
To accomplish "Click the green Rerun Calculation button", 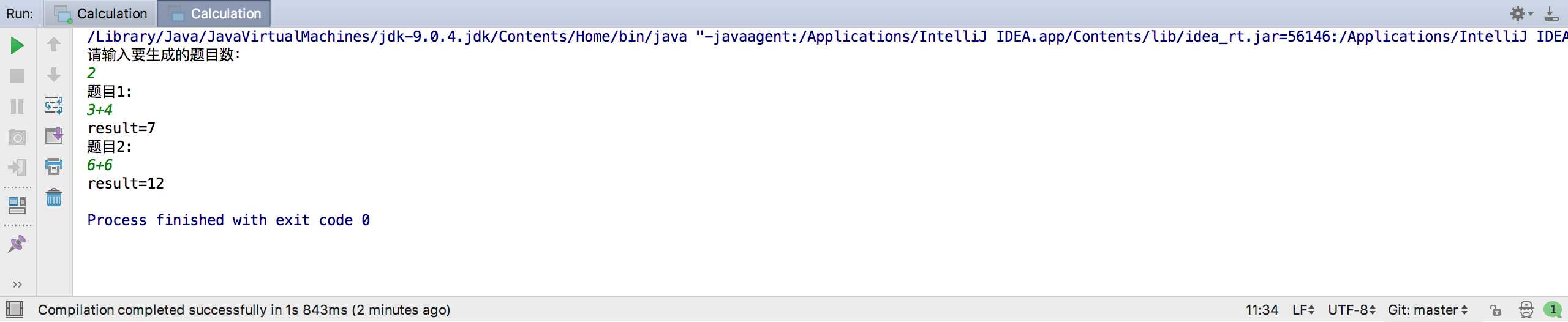I will 17,45.
